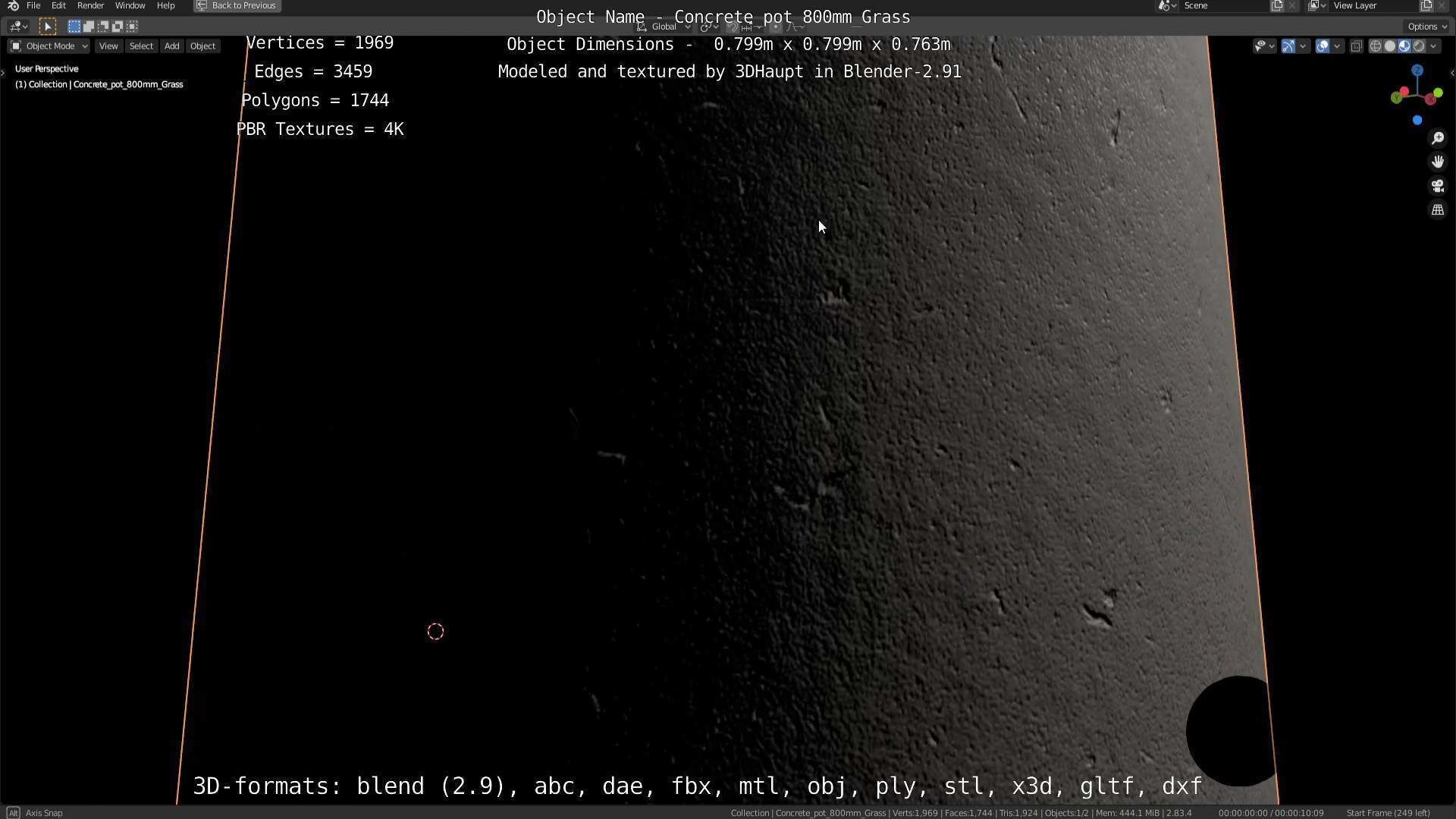Click the pan view hand icon
Screen dimensions: 1456x819
click(1438, 162)
